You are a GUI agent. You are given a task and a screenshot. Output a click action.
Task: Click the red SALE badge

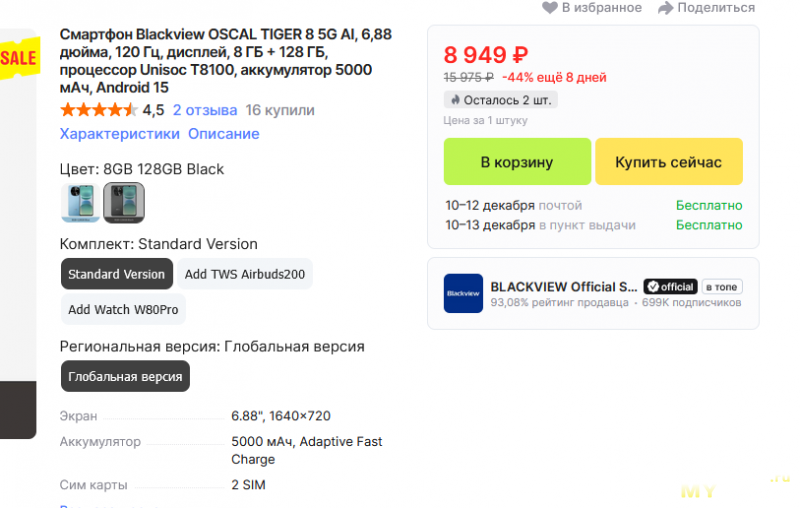[18, 58]
